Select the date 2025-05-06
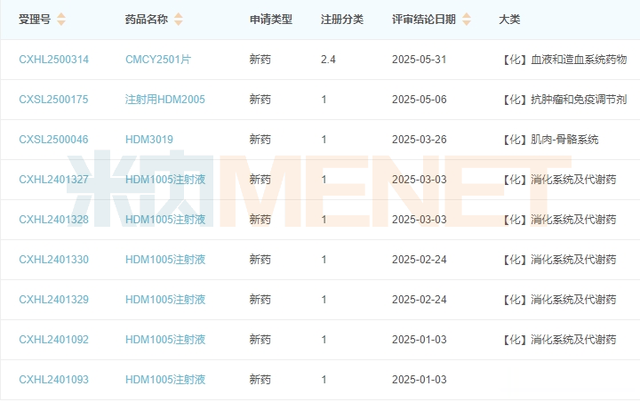640x402 pixels. click(x=419, y=100)
